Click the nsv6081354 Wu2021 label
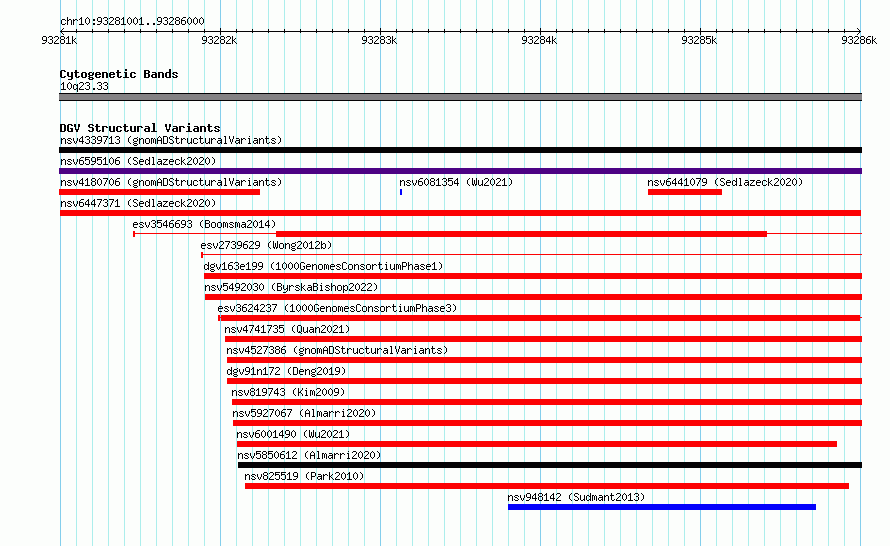 click(x=456, y=182)
